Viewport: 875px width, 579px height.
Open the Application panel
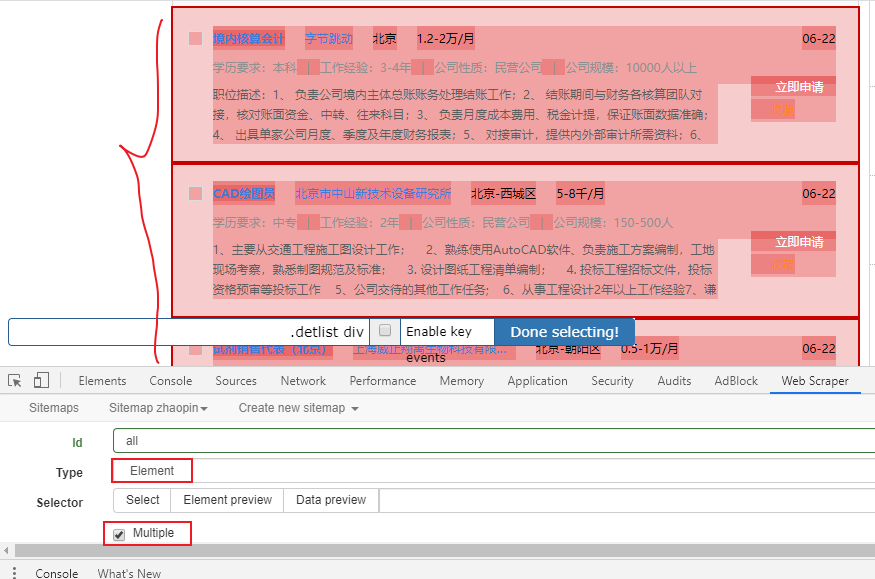537,380
